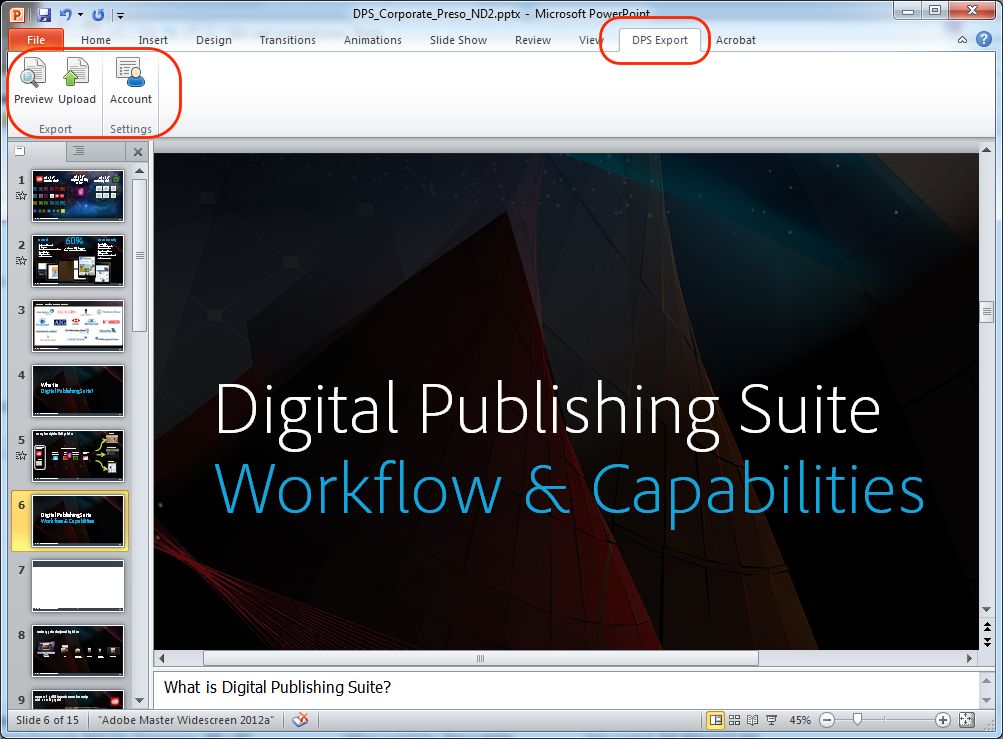This screenshot has height=739, width=1003.
Task: Click the zoom slider handle
Action: tap(858, 720)
